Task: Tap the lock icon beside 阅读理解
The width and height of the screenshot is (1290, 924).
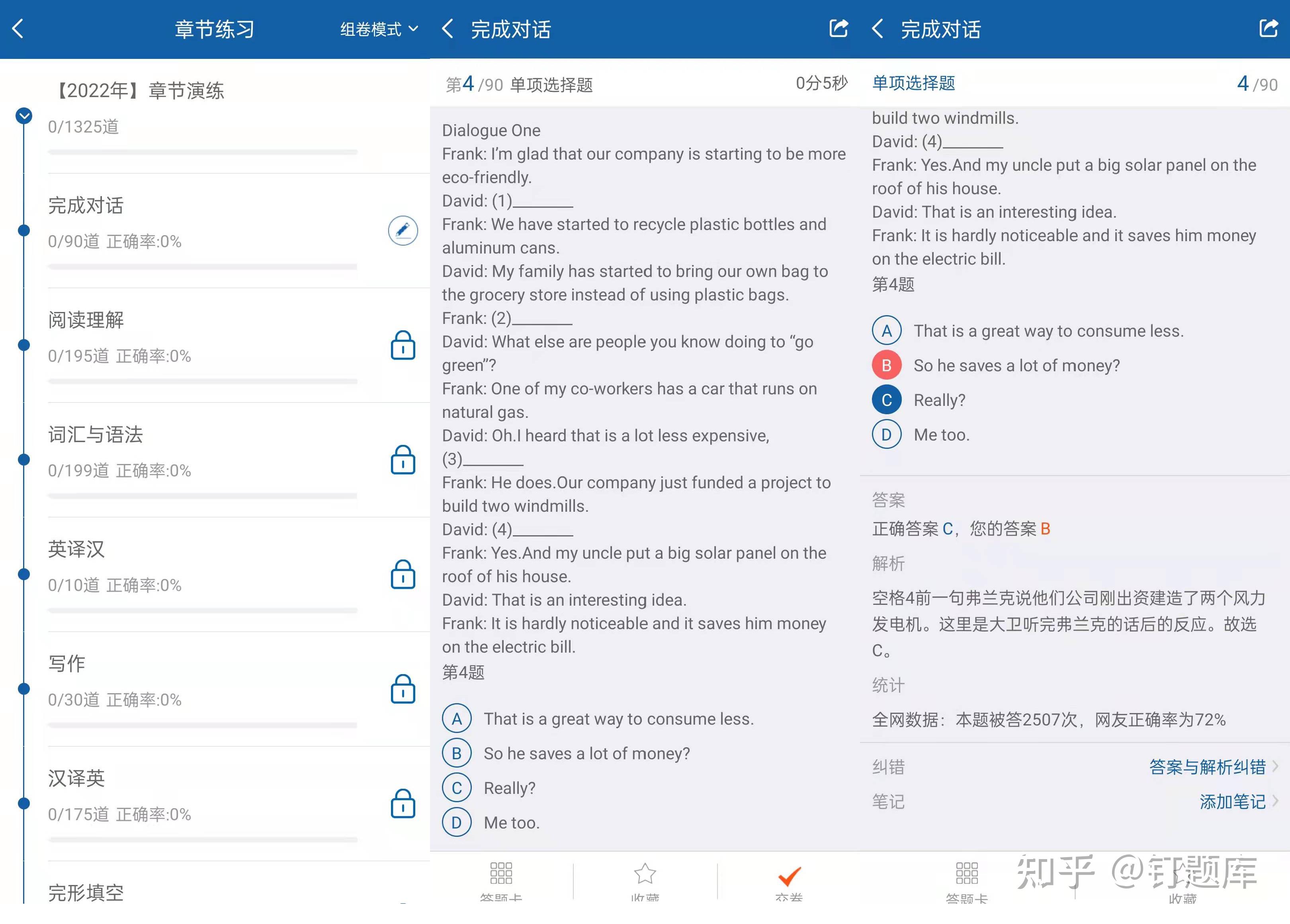Action: [403, 345]
